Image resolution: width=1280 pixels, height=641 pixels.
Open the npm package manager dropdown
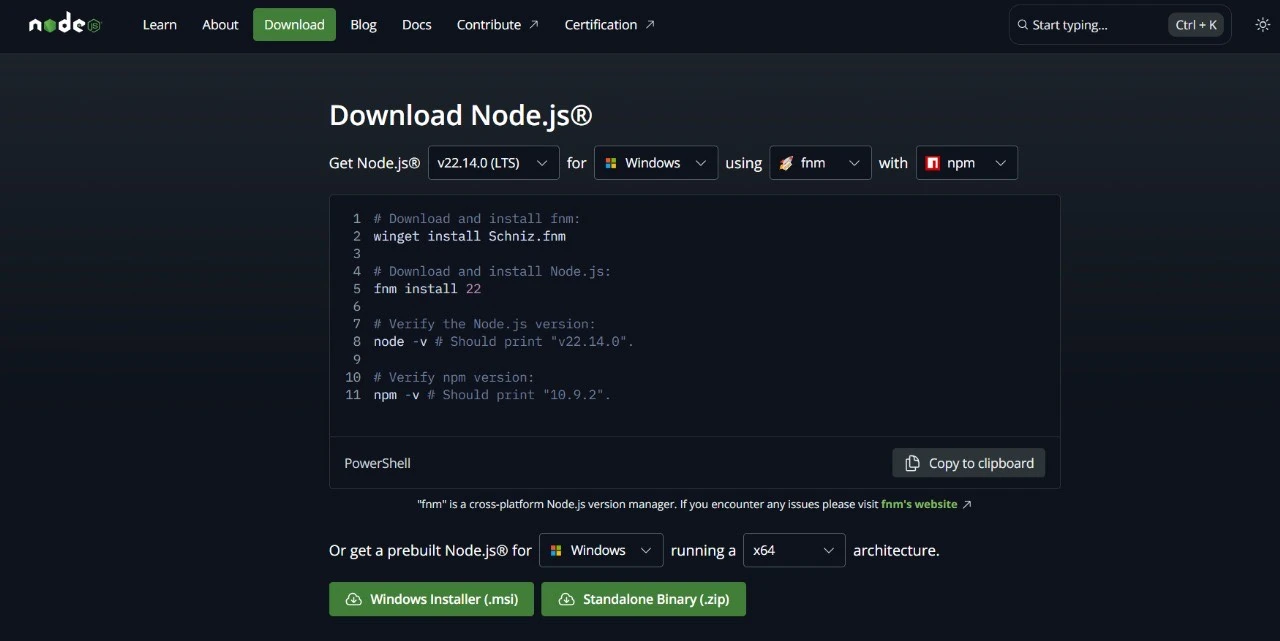tap(967, 163)
